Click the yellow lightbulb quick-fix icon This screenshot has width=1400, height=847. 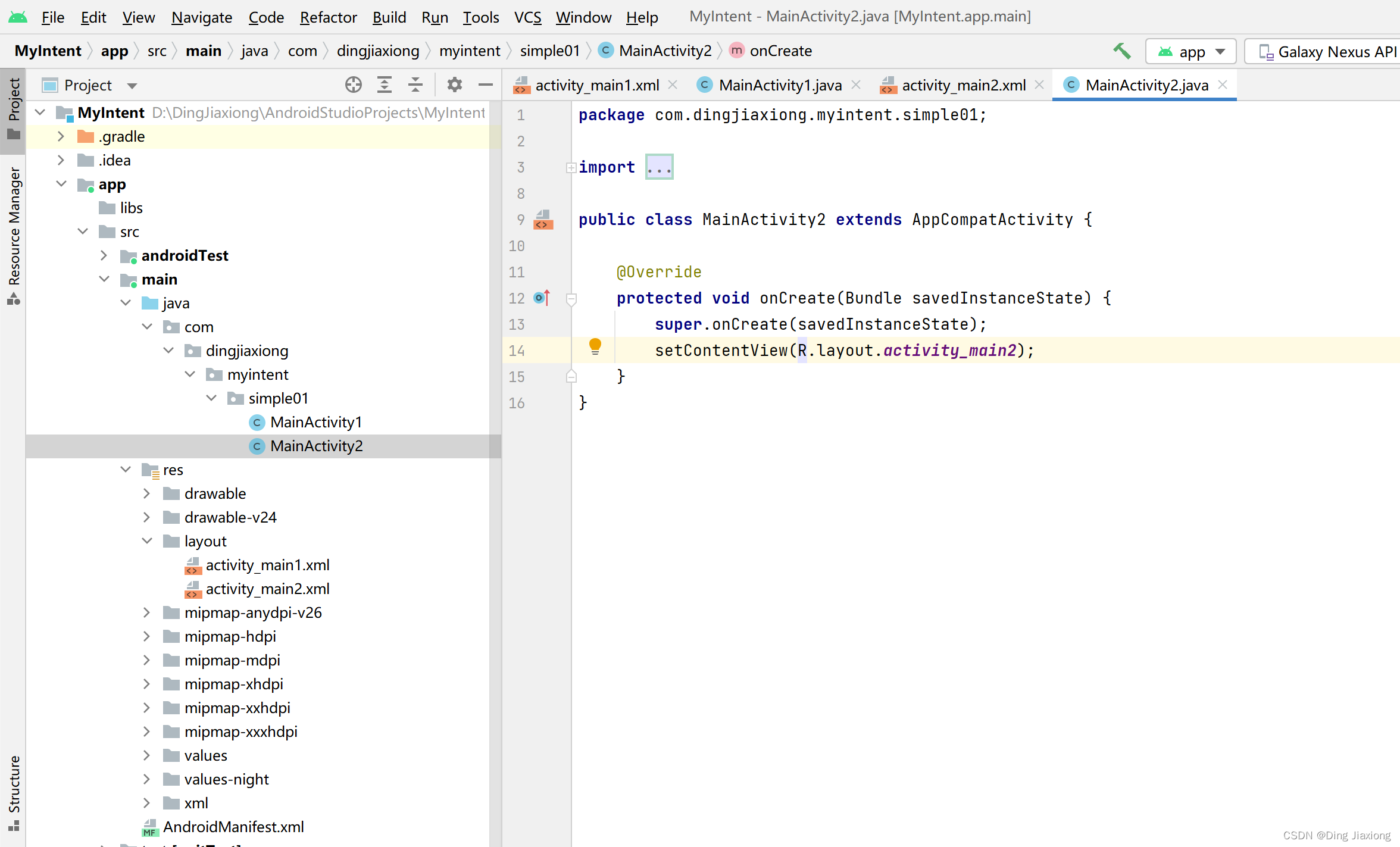point(595,346)
